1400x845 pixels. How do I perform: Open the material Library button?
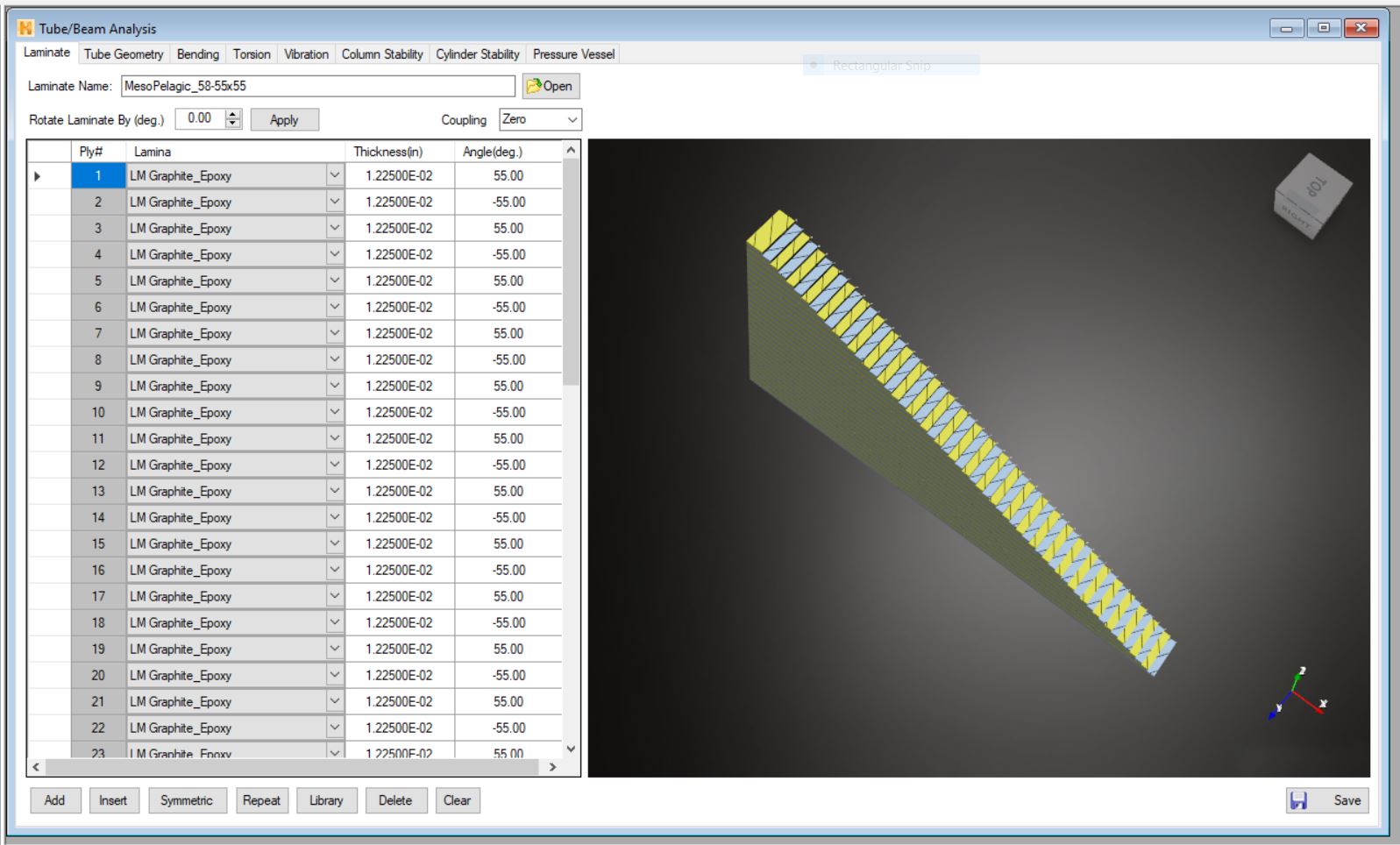pyautogui.click(x=326, y=800)
